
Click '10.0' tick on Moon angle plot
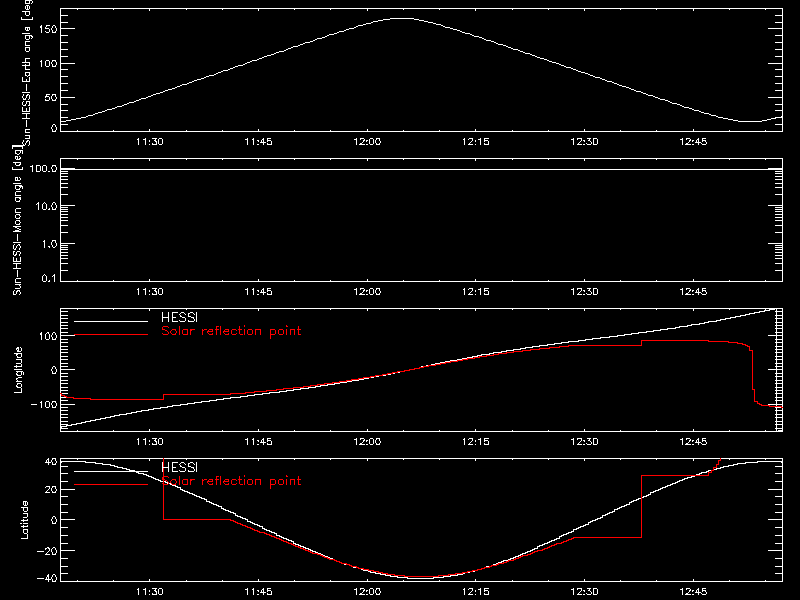(x=46, y=206)
